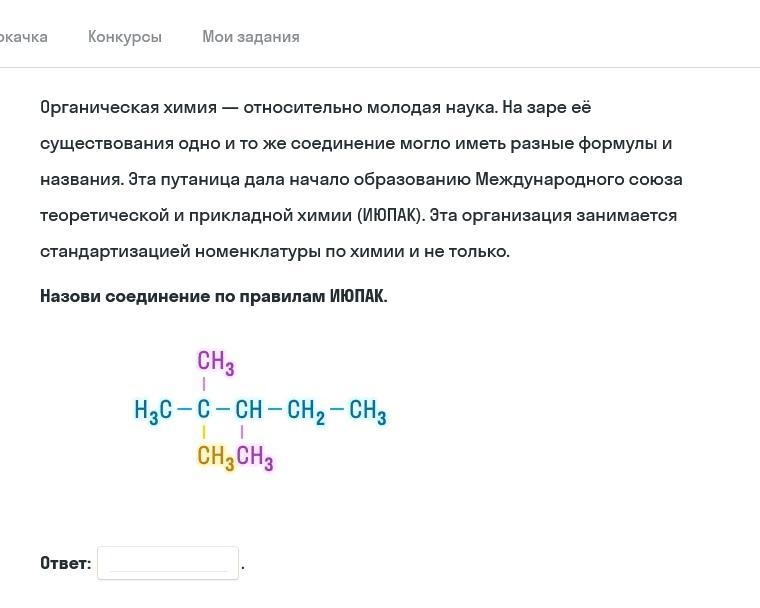Click the yellow CH3 group at bottom
The height and width of the screenshot is (608, 760).
(x=215, y=458)
